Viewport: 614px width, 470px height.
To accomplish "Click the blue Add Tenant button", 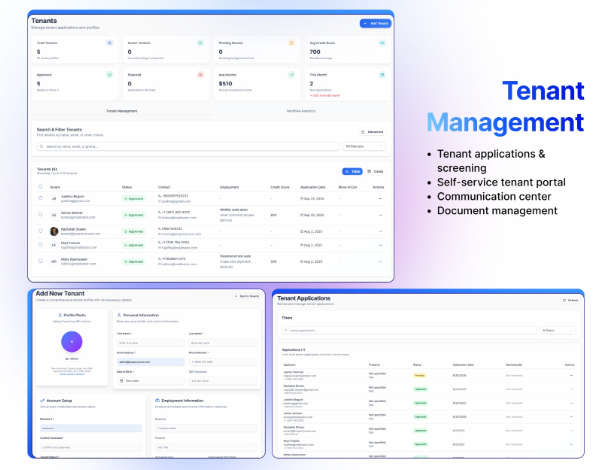I will click(x=375, y=24).
